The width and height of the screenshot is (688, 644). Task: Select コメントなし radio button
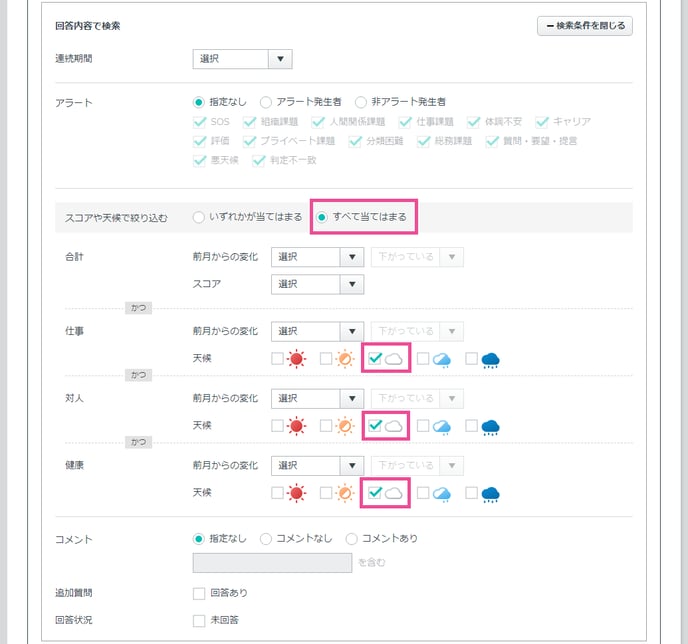(265, 539)
